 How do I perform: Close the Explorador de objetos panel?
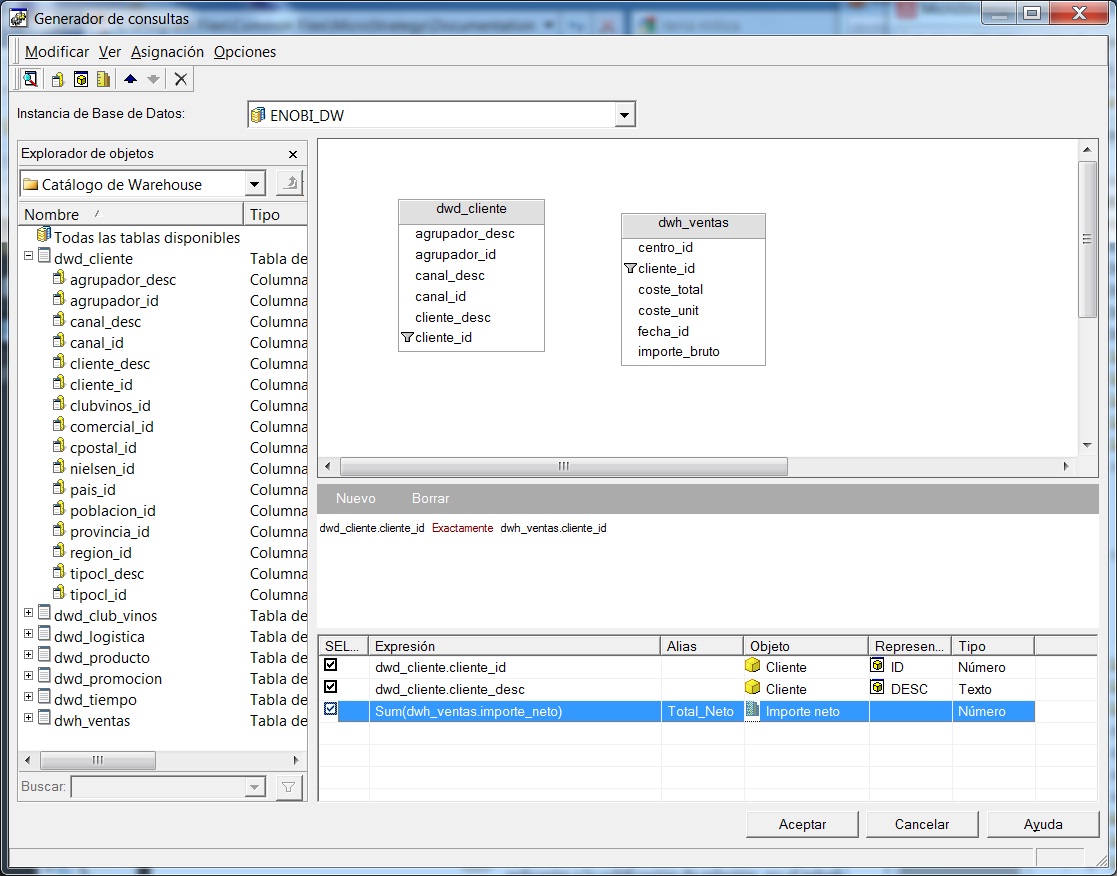pos(293,154)
